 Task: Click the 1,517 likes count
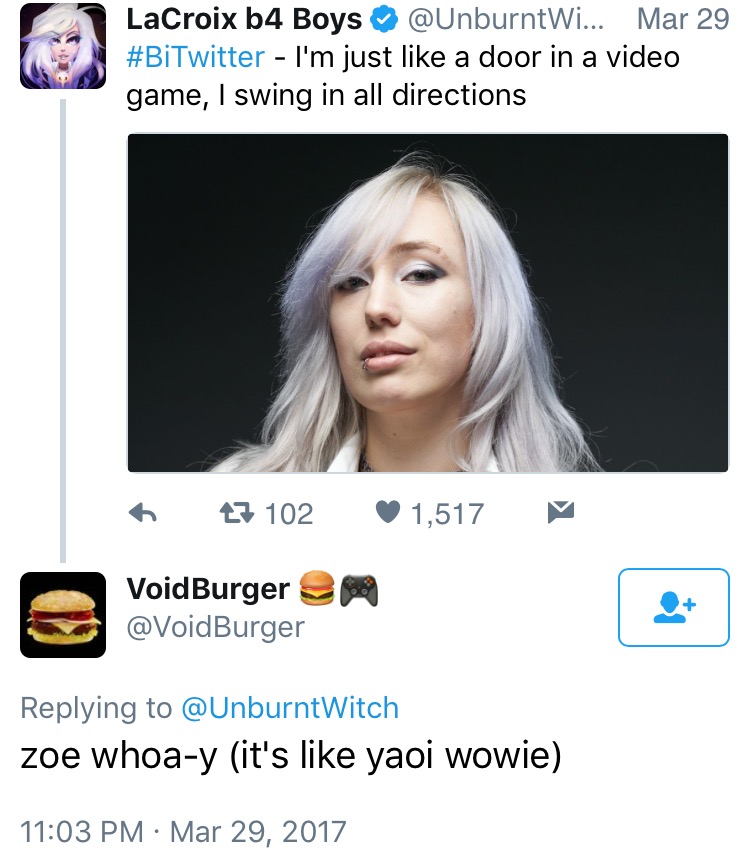point(447,513)
